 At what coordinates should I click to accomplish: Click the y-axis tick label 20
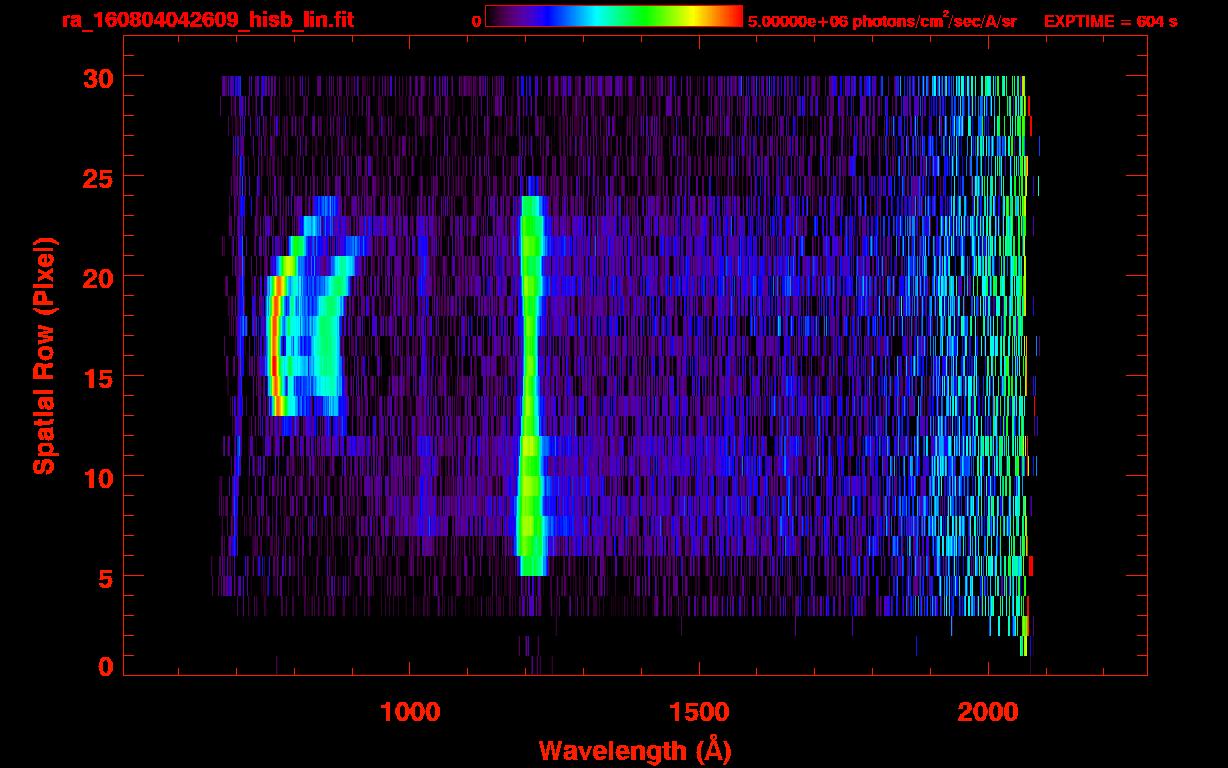click(97, 277)
